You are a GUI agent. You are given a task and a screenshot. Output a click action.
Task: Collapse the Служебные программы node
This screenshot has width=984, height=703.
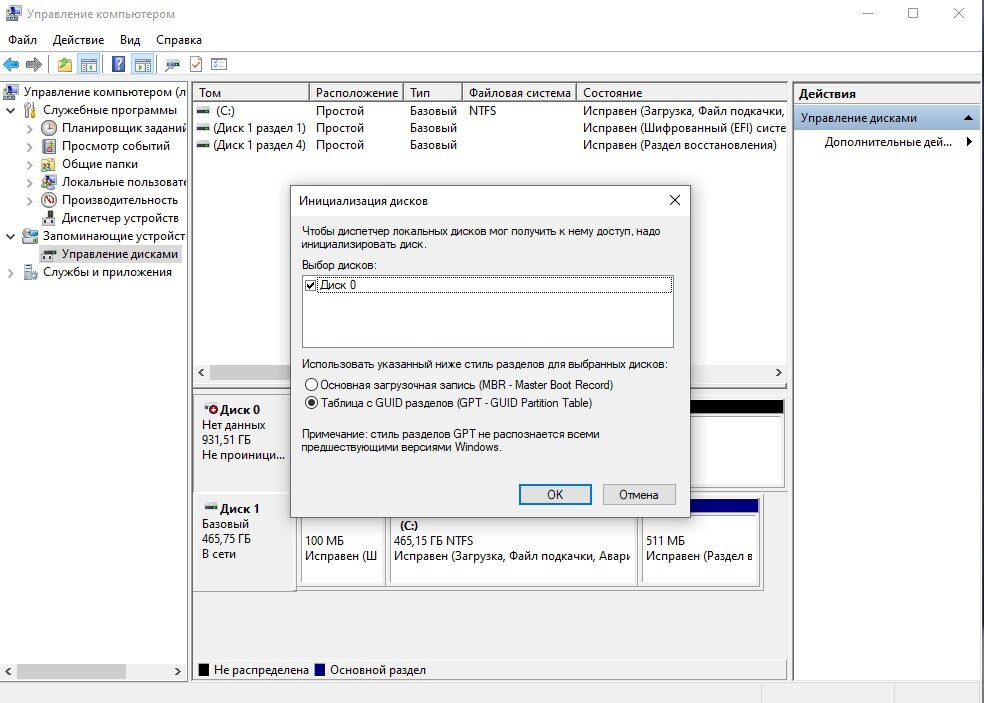click(x=11, y=110)
